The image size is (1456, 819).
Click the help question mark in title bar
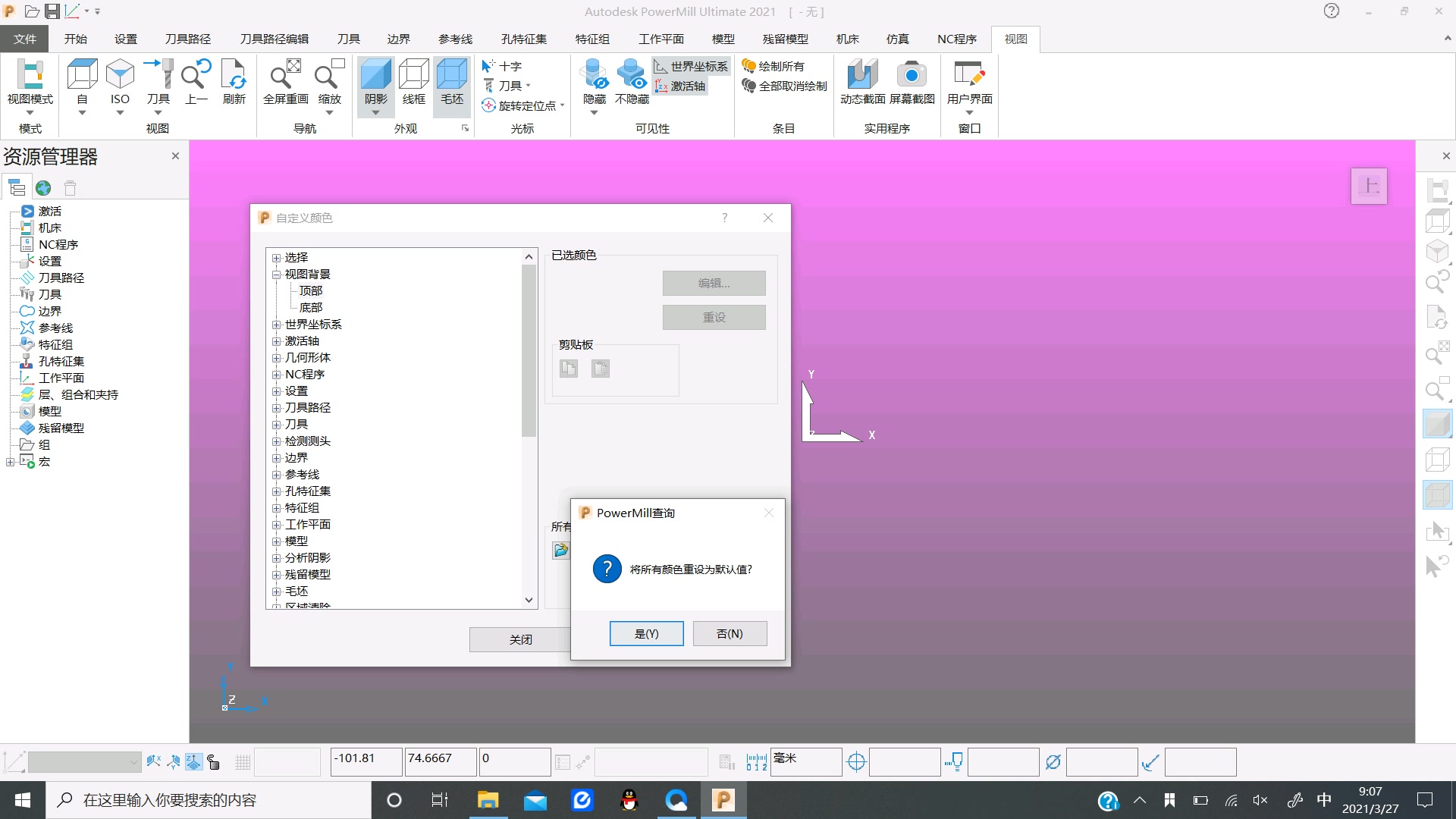pyautogui.click(x=1332, y=11)
